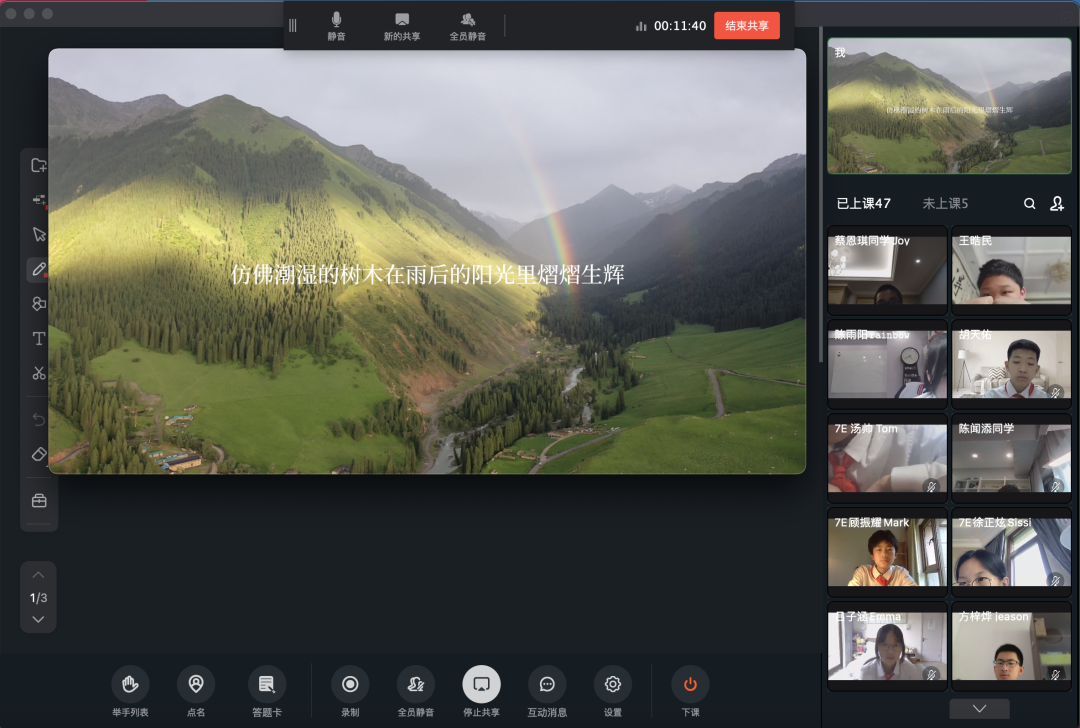Open the shapes tool
This screenshot has width=1080, height=728.
39,304
